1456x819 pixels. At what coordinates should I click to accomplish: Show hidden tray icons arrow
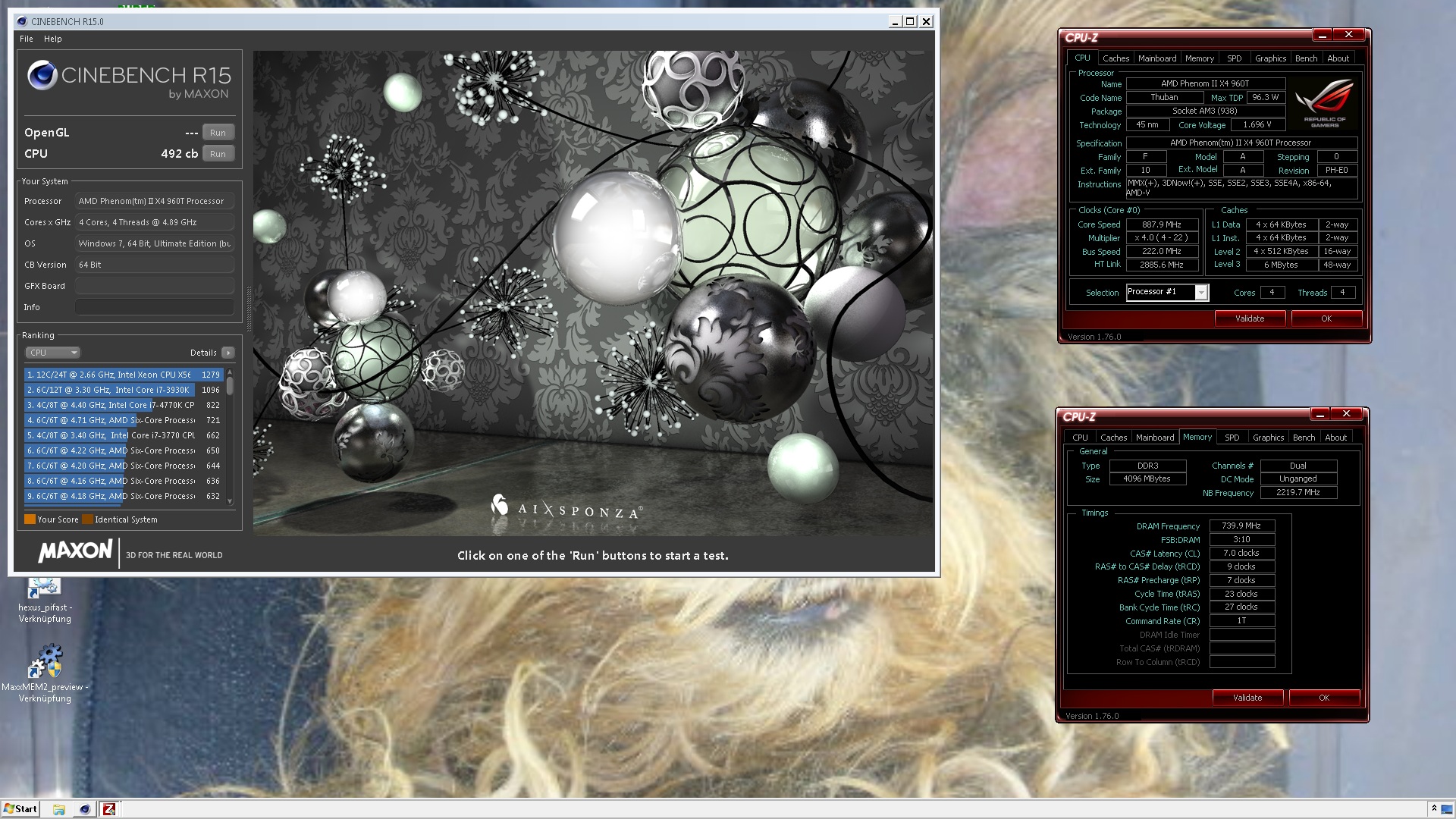1434,809
